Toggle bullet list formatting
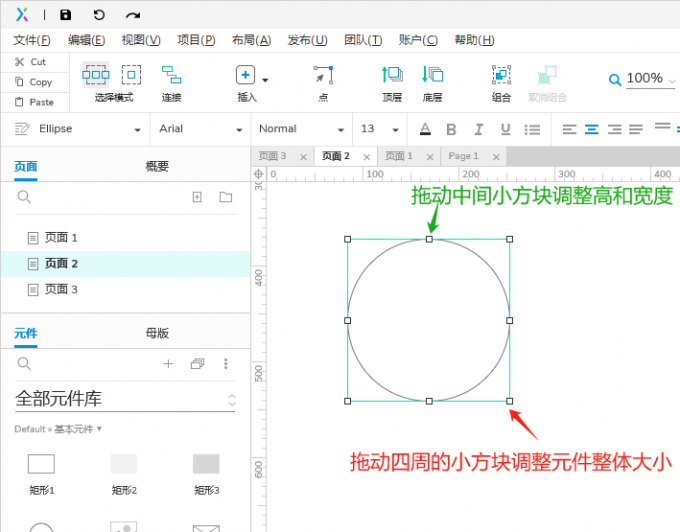680x532 pixels. (x=532, y=129)
